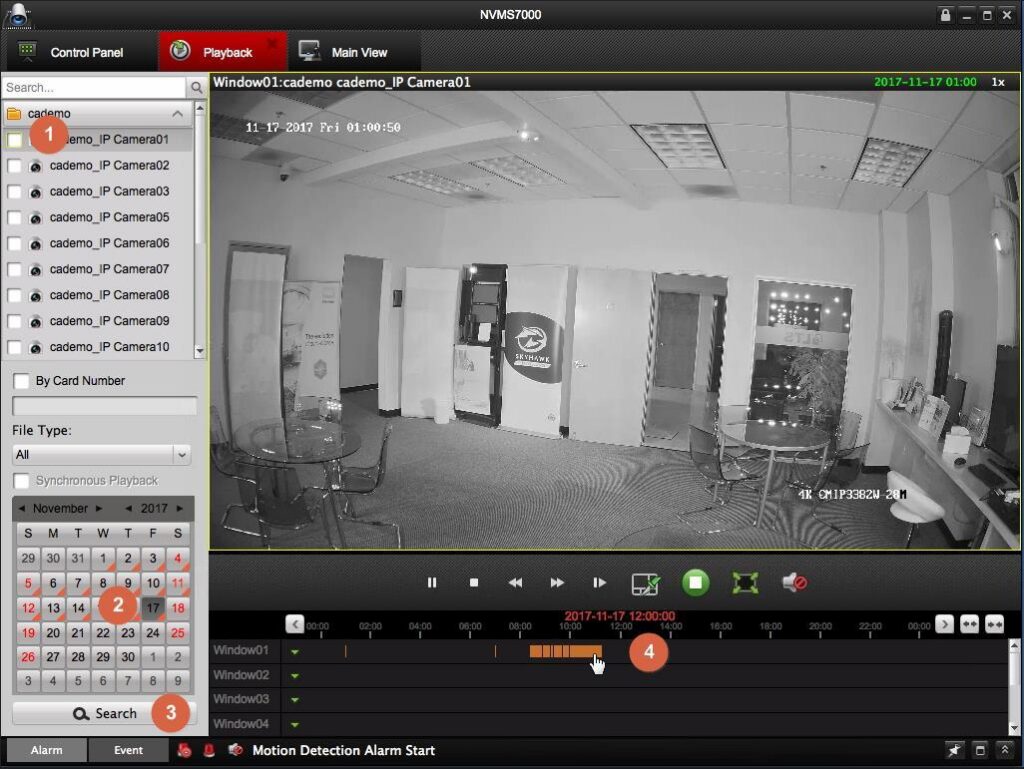This screenshot has width=1024, height=769.
Task: Click the green stop recording clip icon
Action: pos(696,582)
